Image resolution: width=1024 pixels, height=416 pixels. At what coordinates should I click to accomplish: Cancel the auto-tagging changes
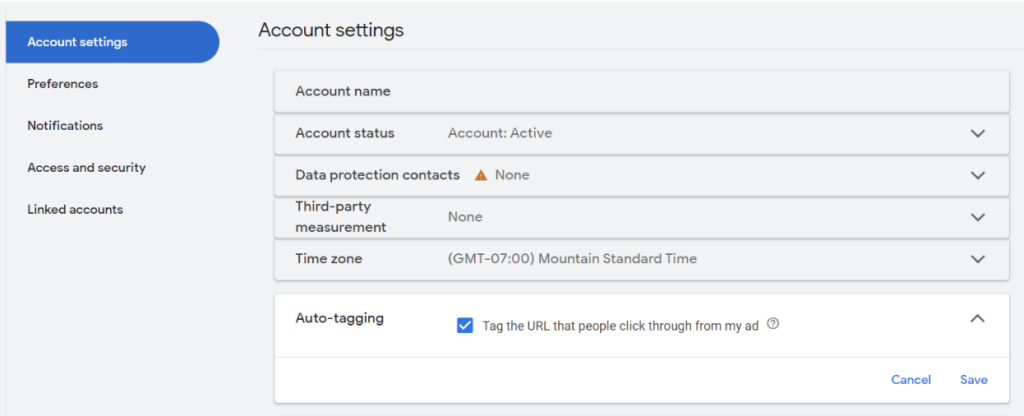(x=911, y=379)
